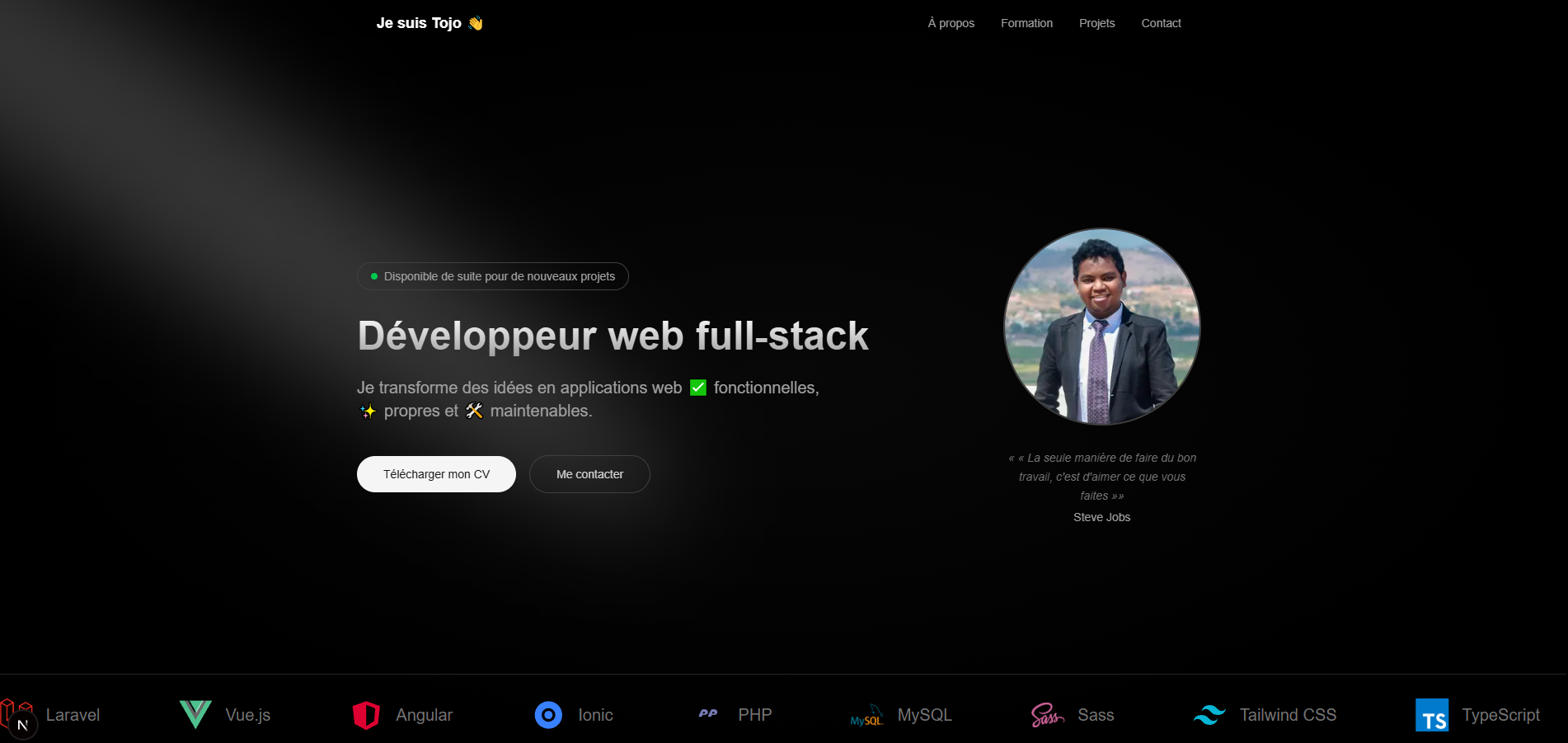Click the Ionic label text

[595, 715]
